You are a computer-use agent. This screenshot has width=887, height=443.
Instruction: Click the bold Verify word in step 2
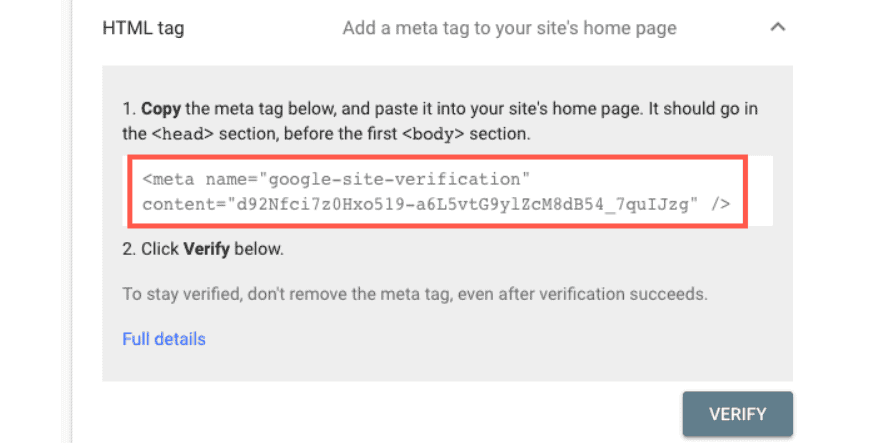206,249
